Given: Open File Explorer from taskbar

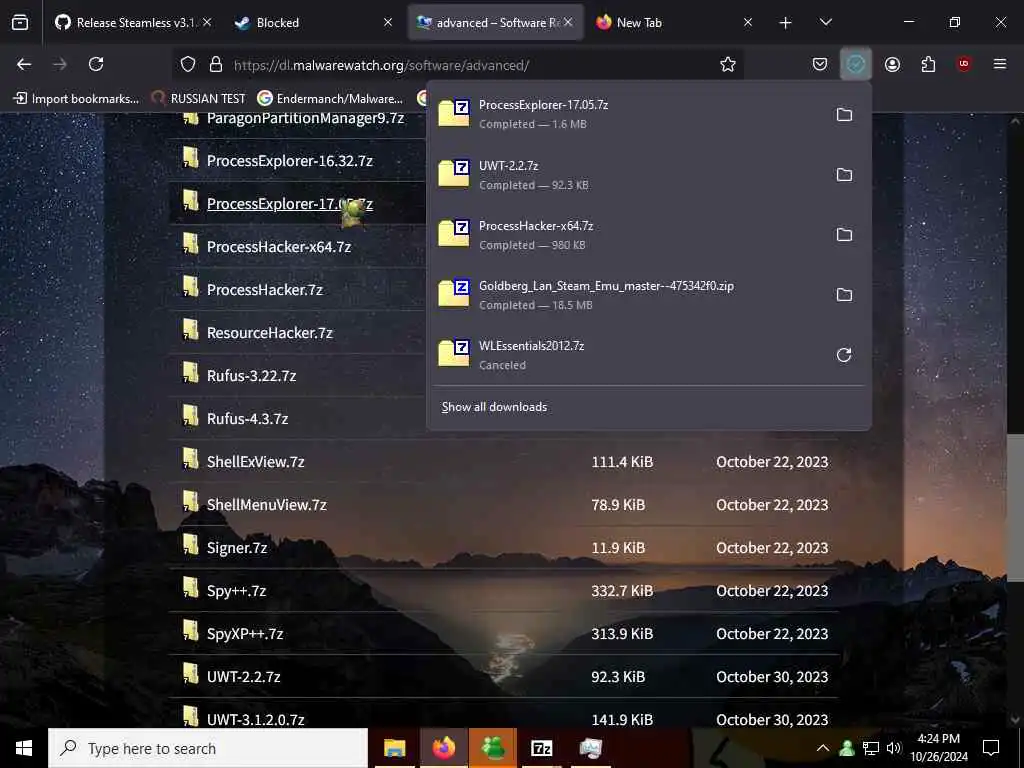Looking at the screenshot, I should [x=394, y=748].
